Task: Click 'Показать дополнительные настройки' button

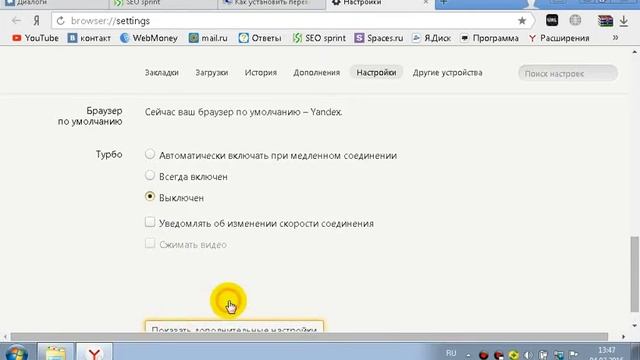Action: click(x=234, y=327)
